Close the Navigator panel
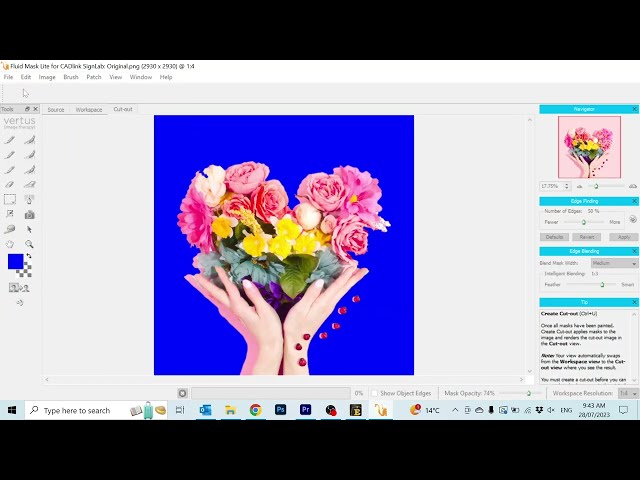 [x=635, y=109]
